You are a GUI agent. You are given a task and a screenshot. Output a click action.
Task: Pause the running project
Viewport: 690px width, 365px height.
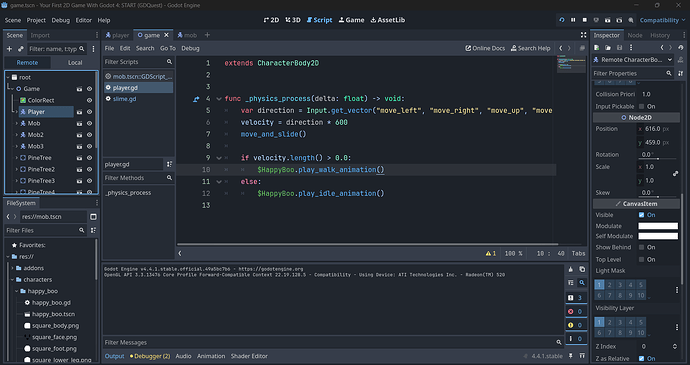click(x=573, y=20)
